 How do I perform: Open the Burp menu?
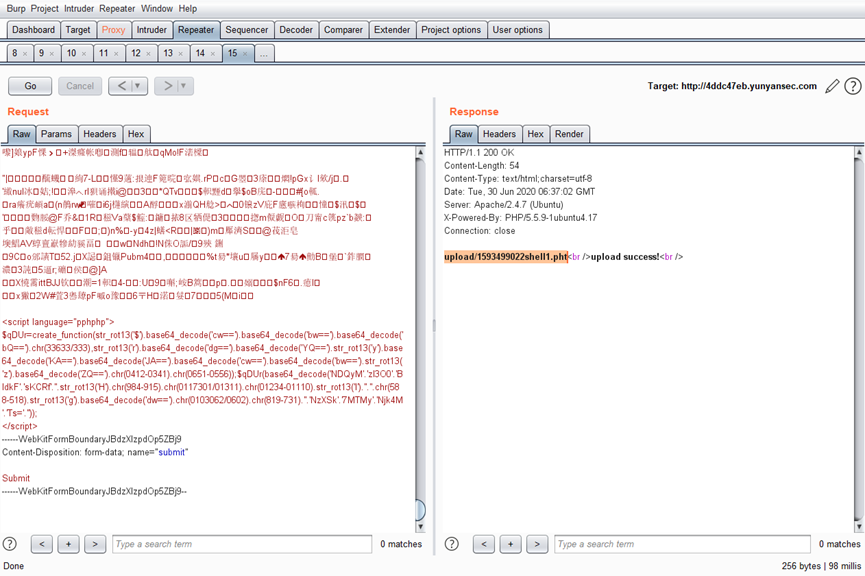16,9
